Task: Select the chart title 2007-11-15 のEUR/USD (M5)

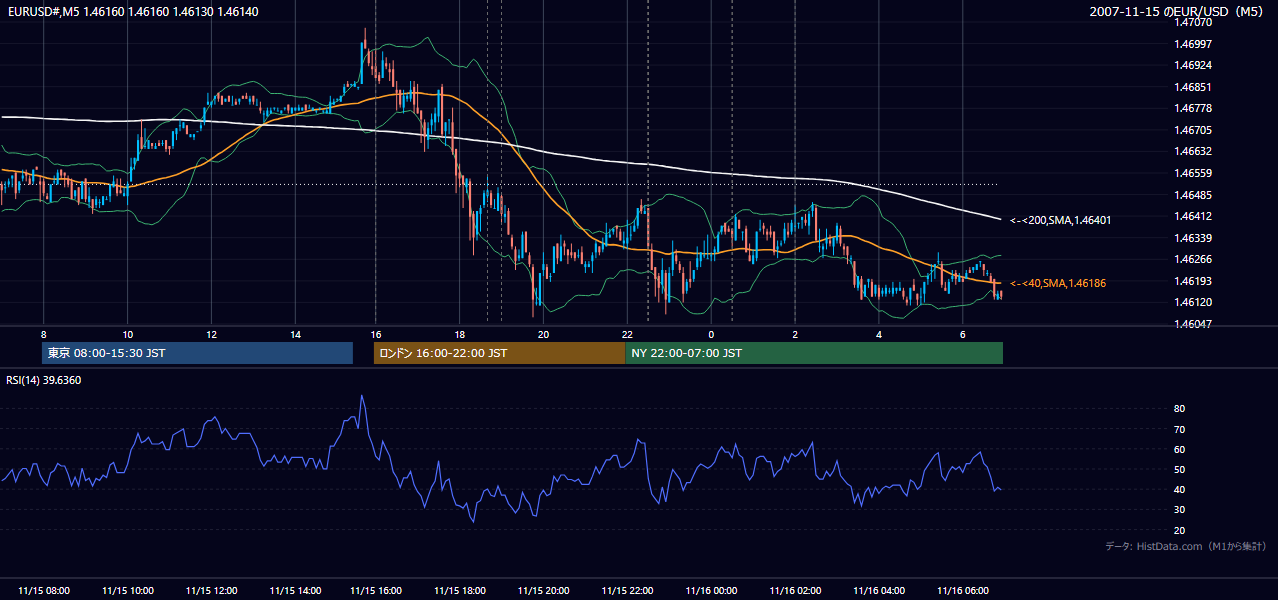Action: [1178, 11]
